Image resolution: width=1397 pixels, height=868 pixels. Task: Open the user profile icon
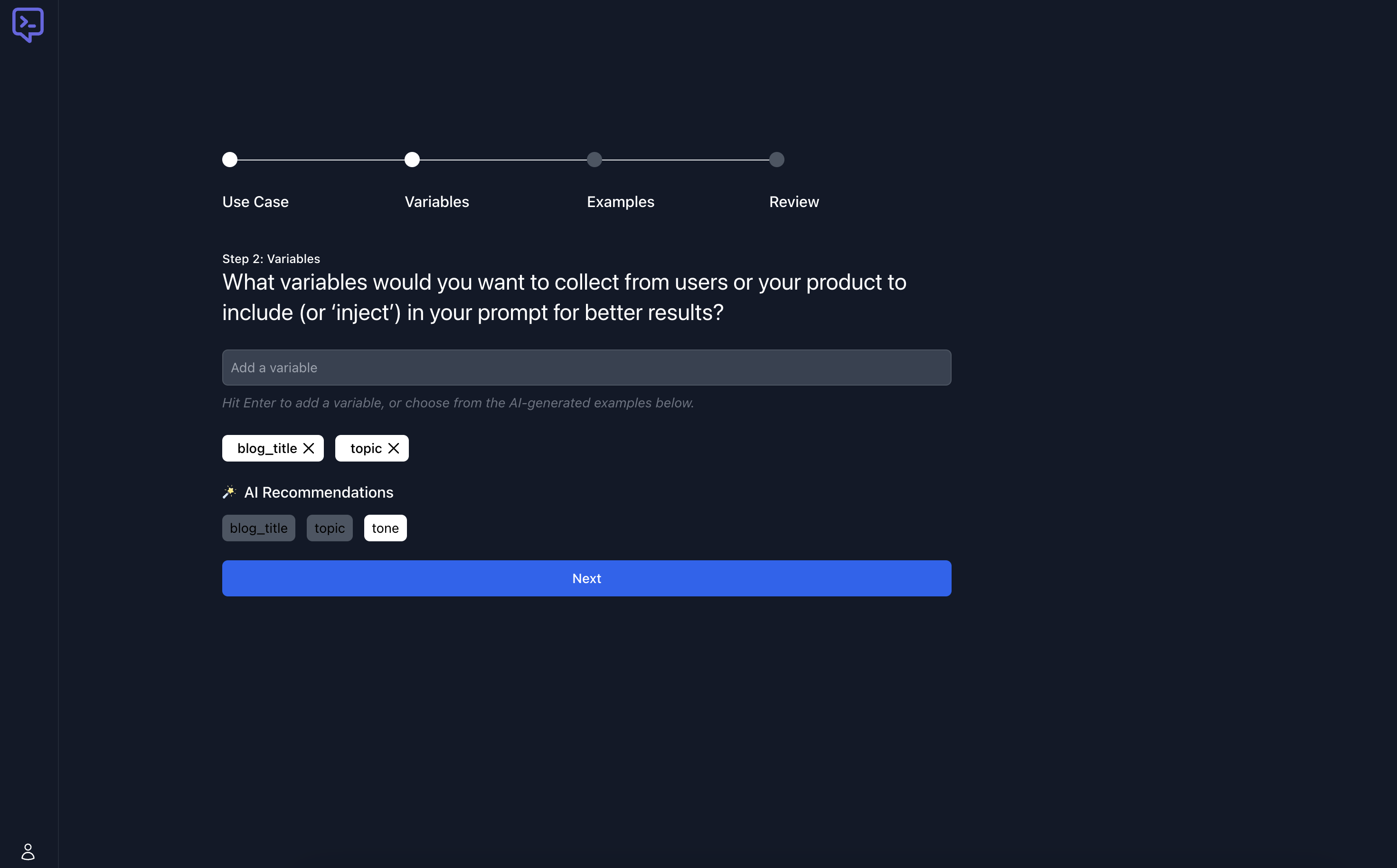(28, 851)
